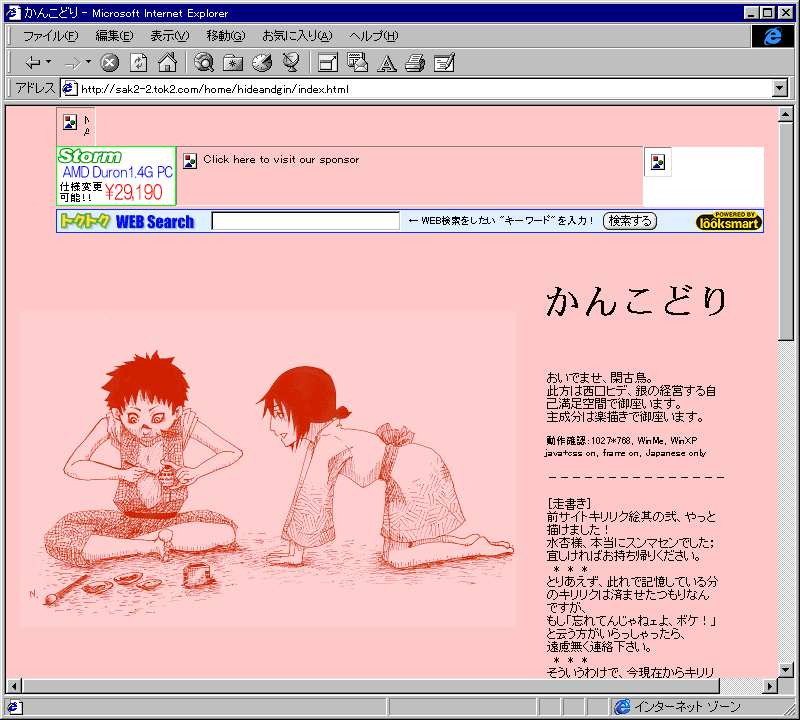Viewport: 800px width, 720px height.
Task: Refresh the page using the Refresh icon
Action: tap(138, 63)
